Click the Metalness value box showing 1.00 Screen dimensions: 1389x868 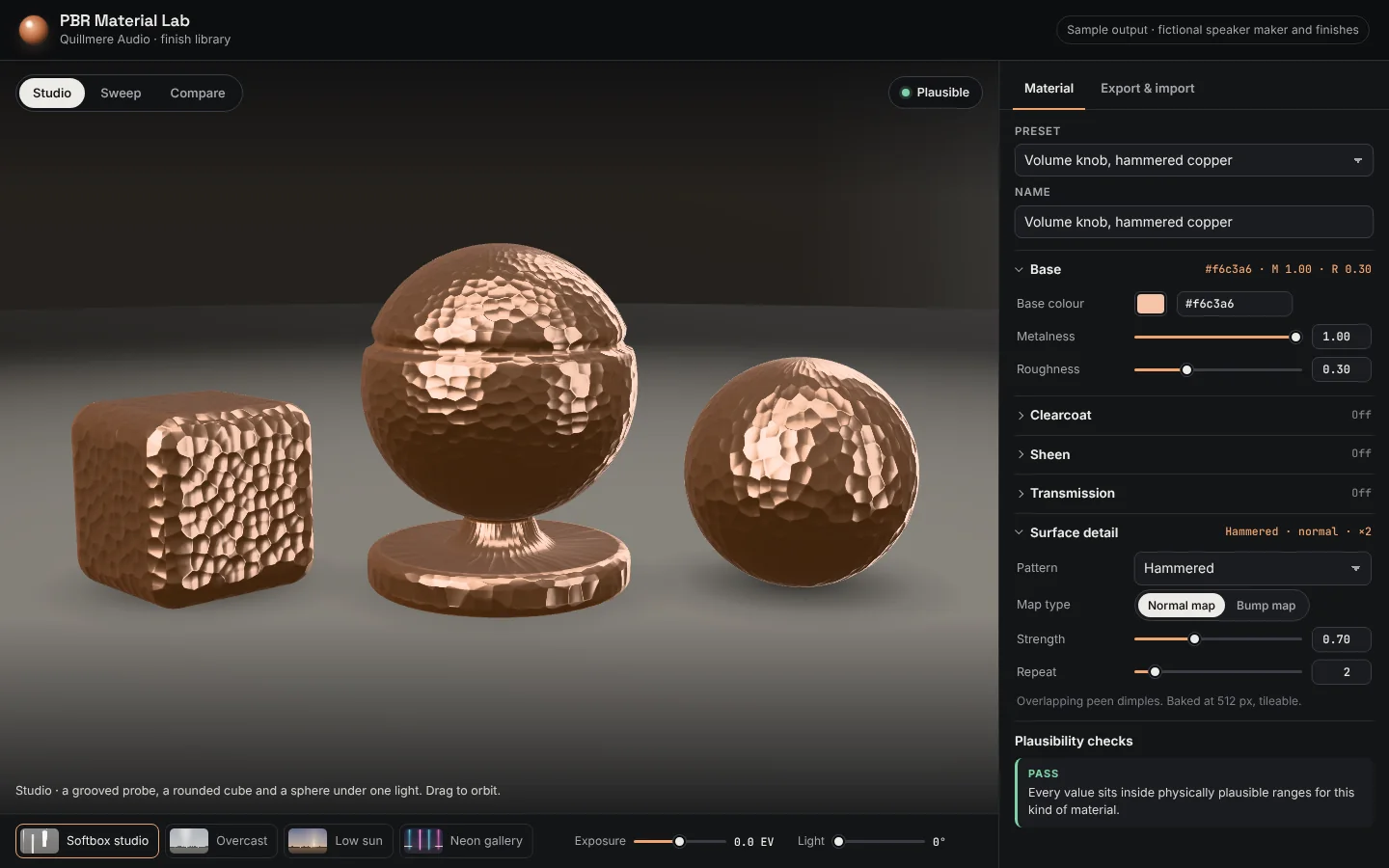[x=1341, y=337]
